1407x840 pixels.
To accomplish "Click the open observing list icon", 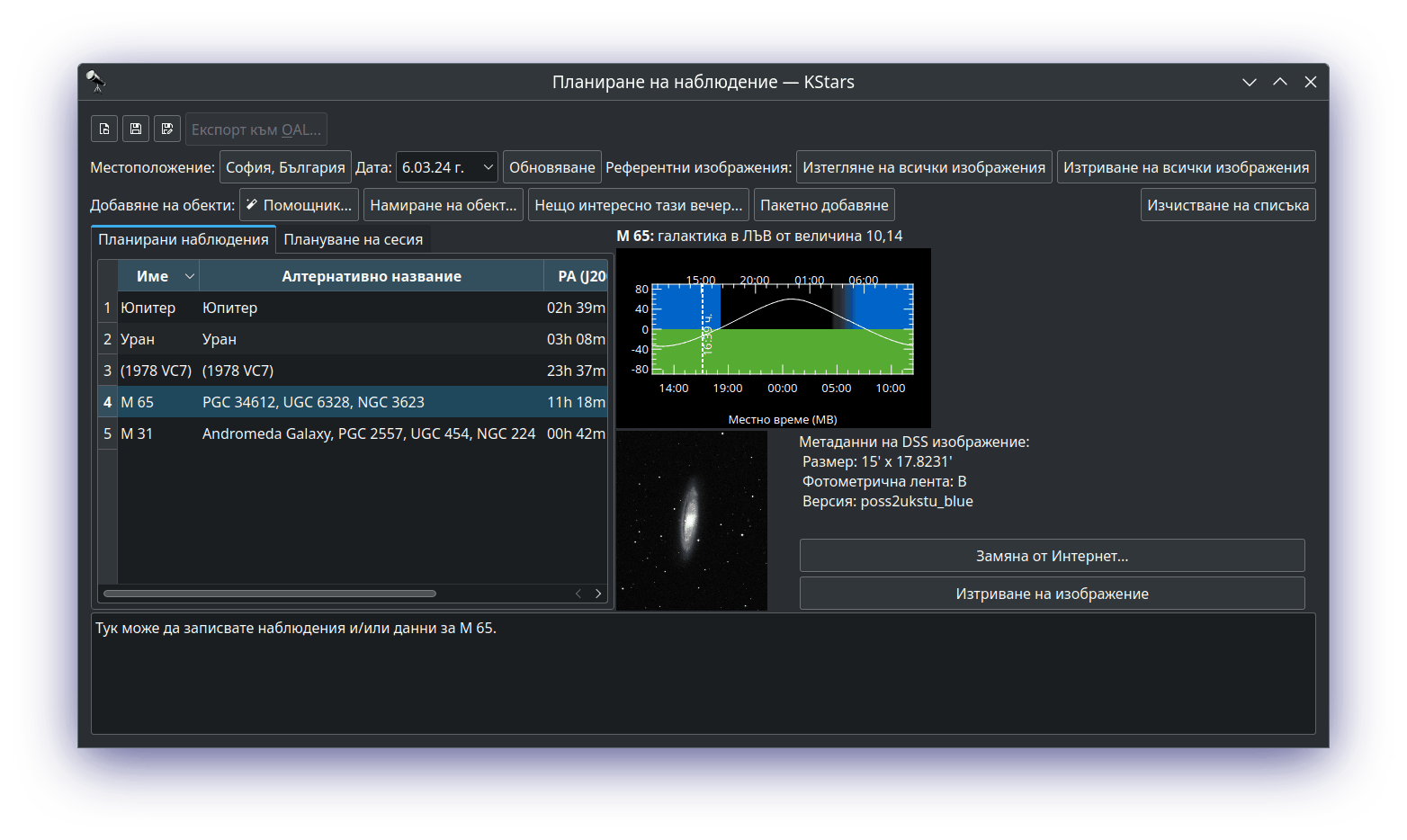I will [x=104, y=129].
